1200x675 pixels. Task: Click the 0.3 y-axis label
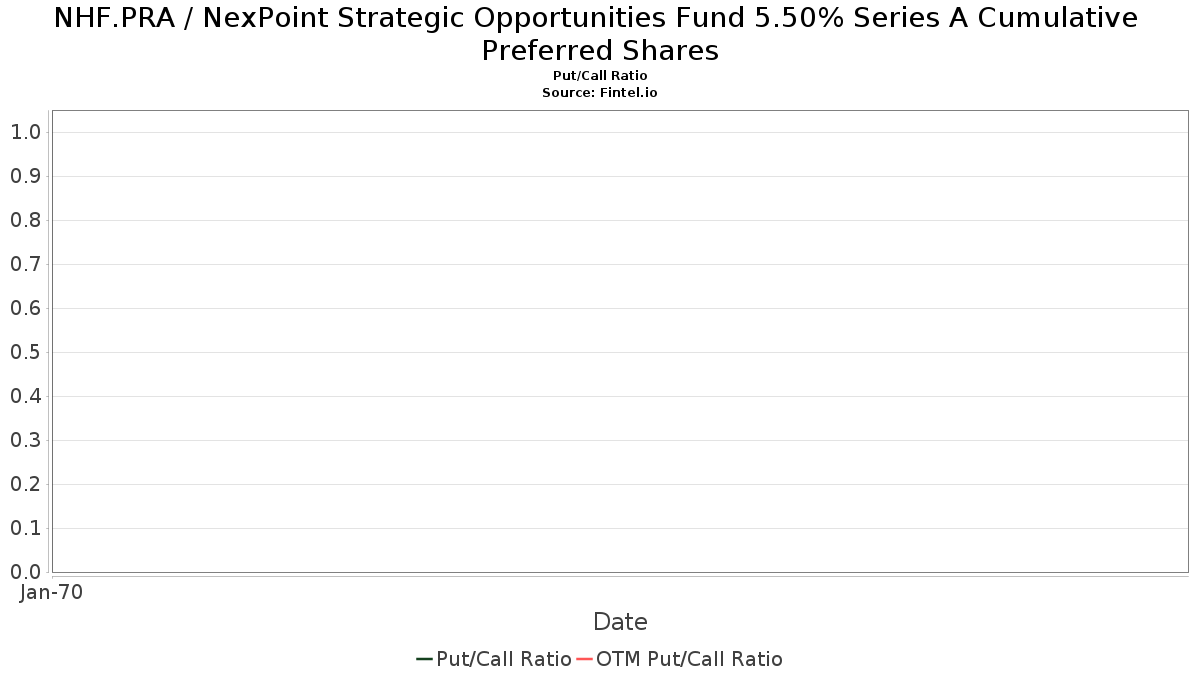[25, 440]
